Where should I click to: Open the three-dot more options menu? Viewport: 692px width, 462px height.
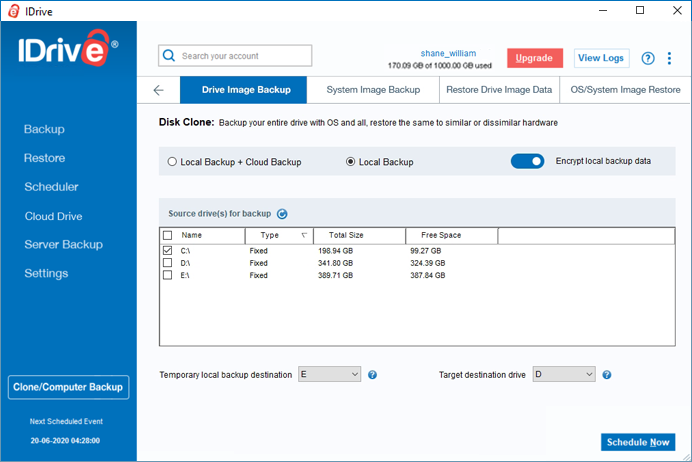[669, 58]
